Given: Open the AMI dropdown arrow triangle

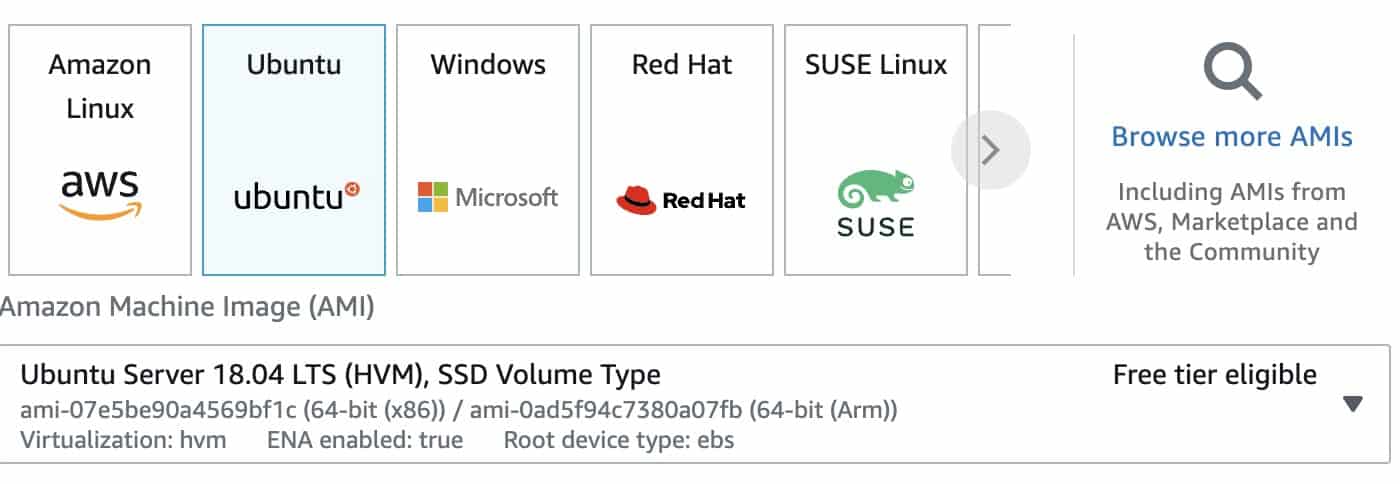Looking at the screenshot, I should coord(1353,404).
